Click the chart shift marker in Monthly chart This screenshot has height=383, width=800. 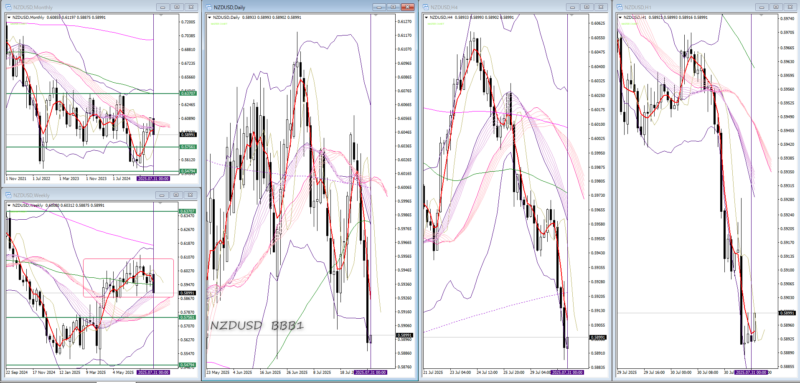[161, 16]
